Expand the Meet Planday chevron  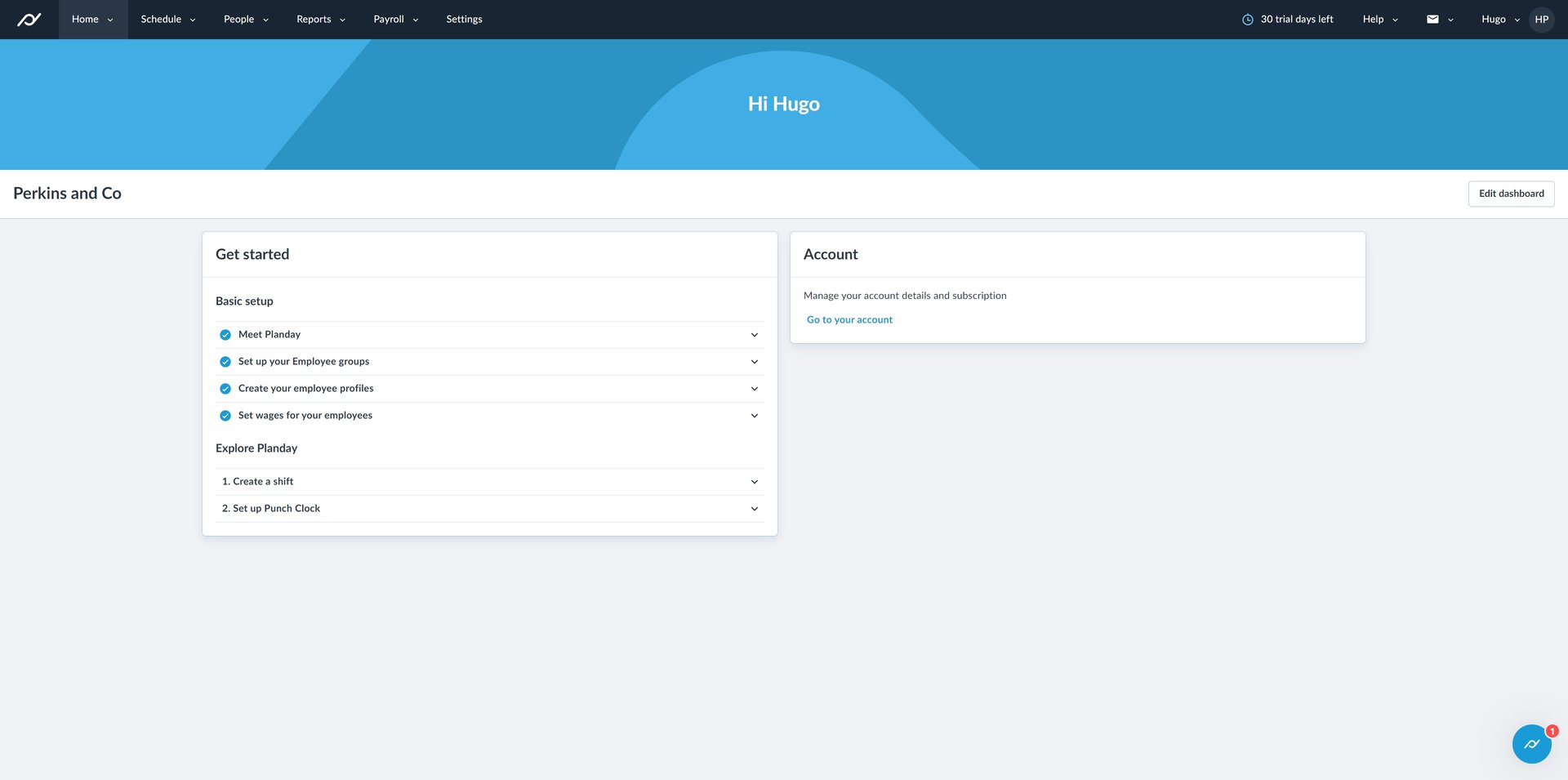click(755, 335)
